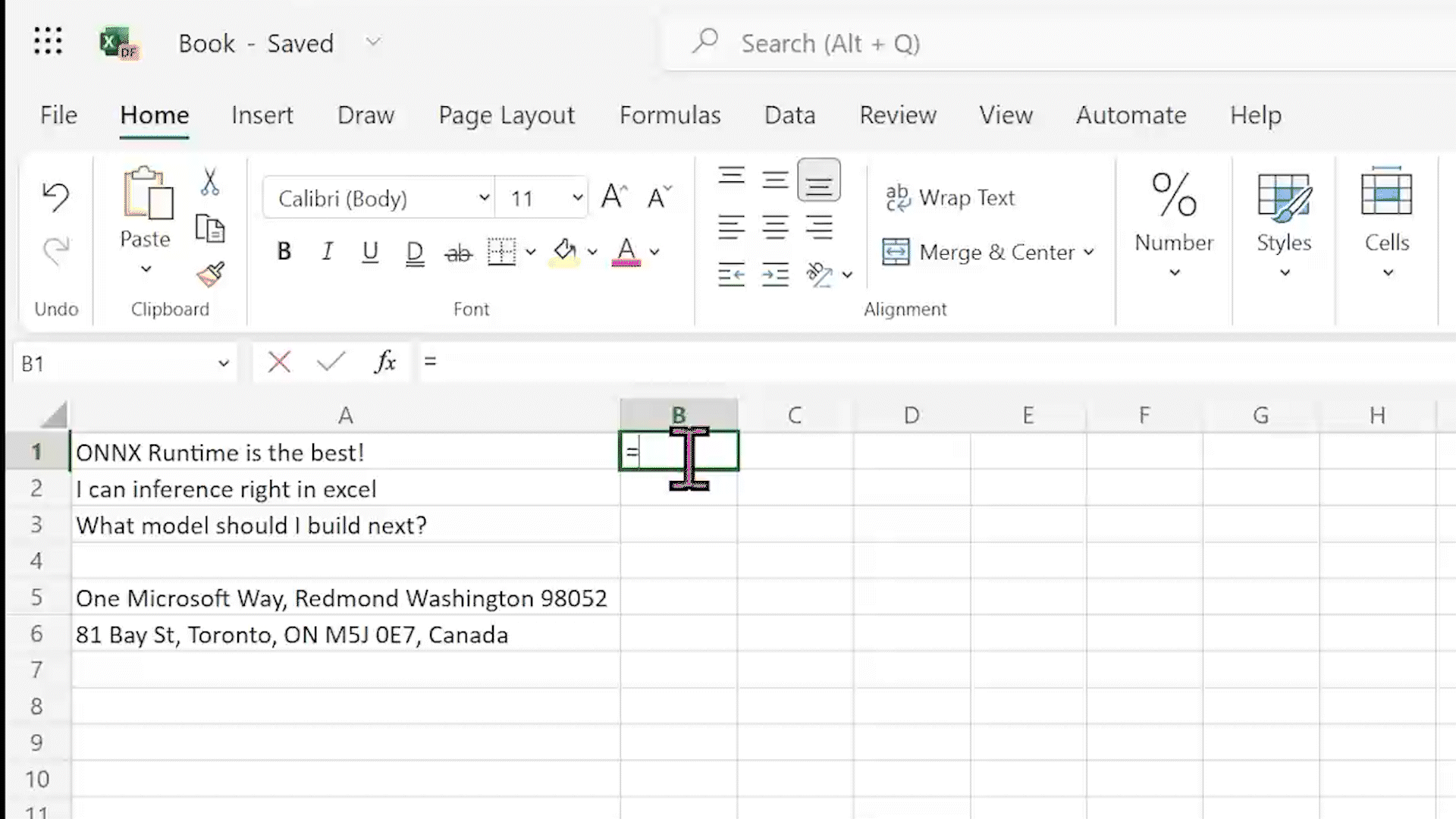The width and height of the screenshot is (1456, 819).
Task: Open the app launcher waffle icon
Action: coord(48,41)
